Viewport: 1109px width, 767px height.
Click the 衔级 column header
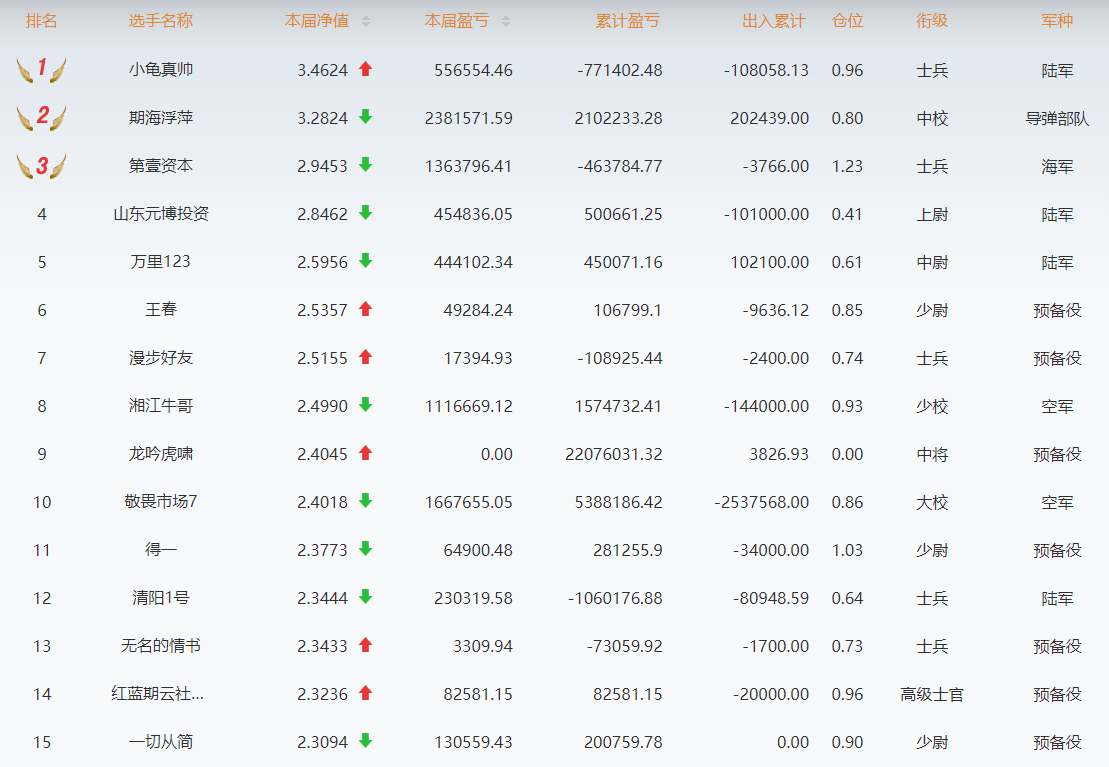click(x=932, y=21)
